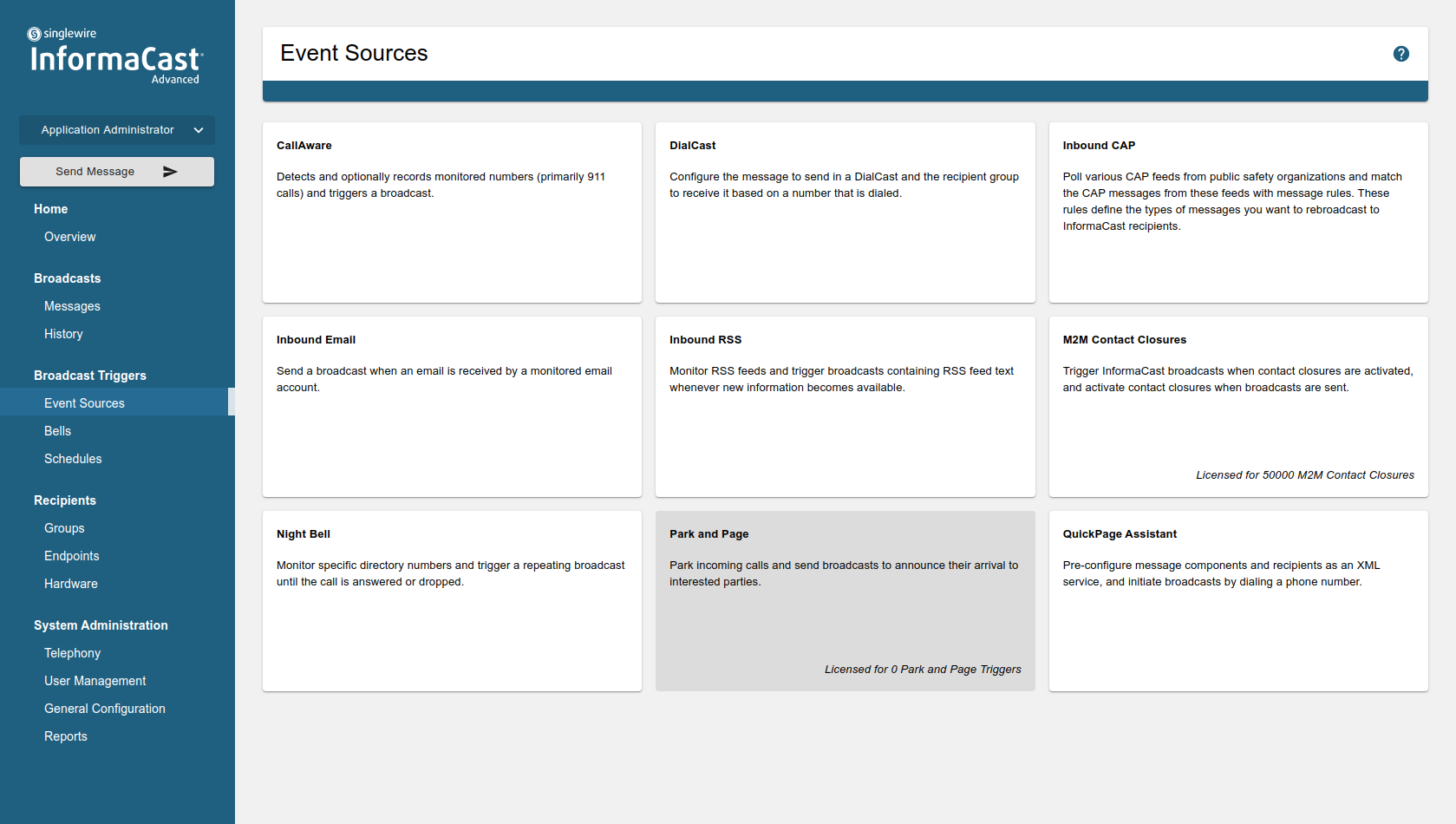Open the Inbound CAP card
The width and height of the screenshot is (1456, 824).
(x=1237, y=213)
